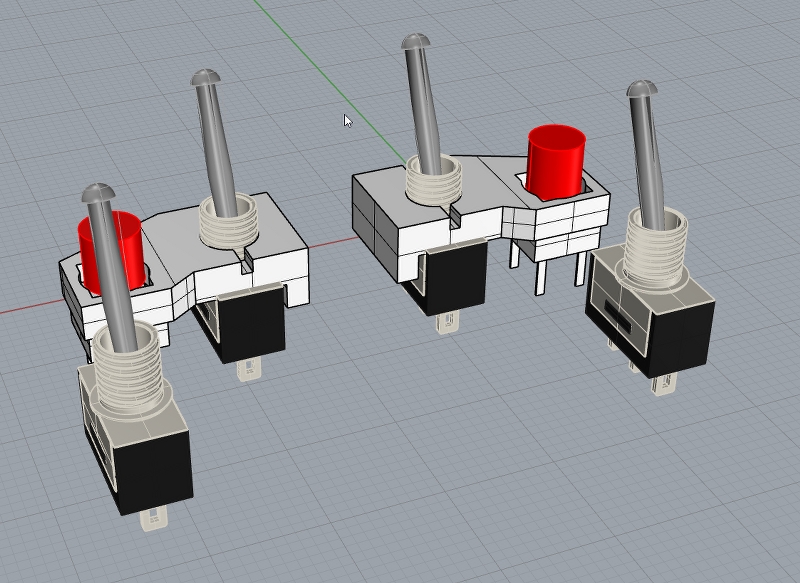
Task: Click the lever of the left bracket's mounted switch
Action: pos(214,143)
